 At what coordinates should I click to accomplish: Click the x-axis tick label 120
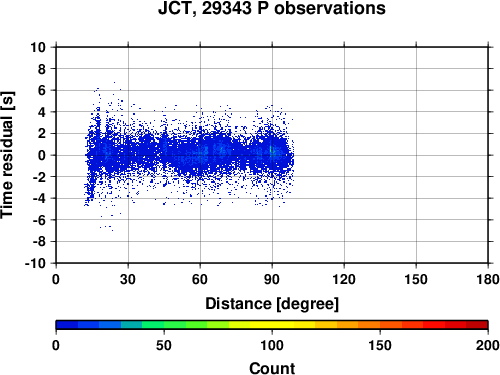click(x=344, y=279)
